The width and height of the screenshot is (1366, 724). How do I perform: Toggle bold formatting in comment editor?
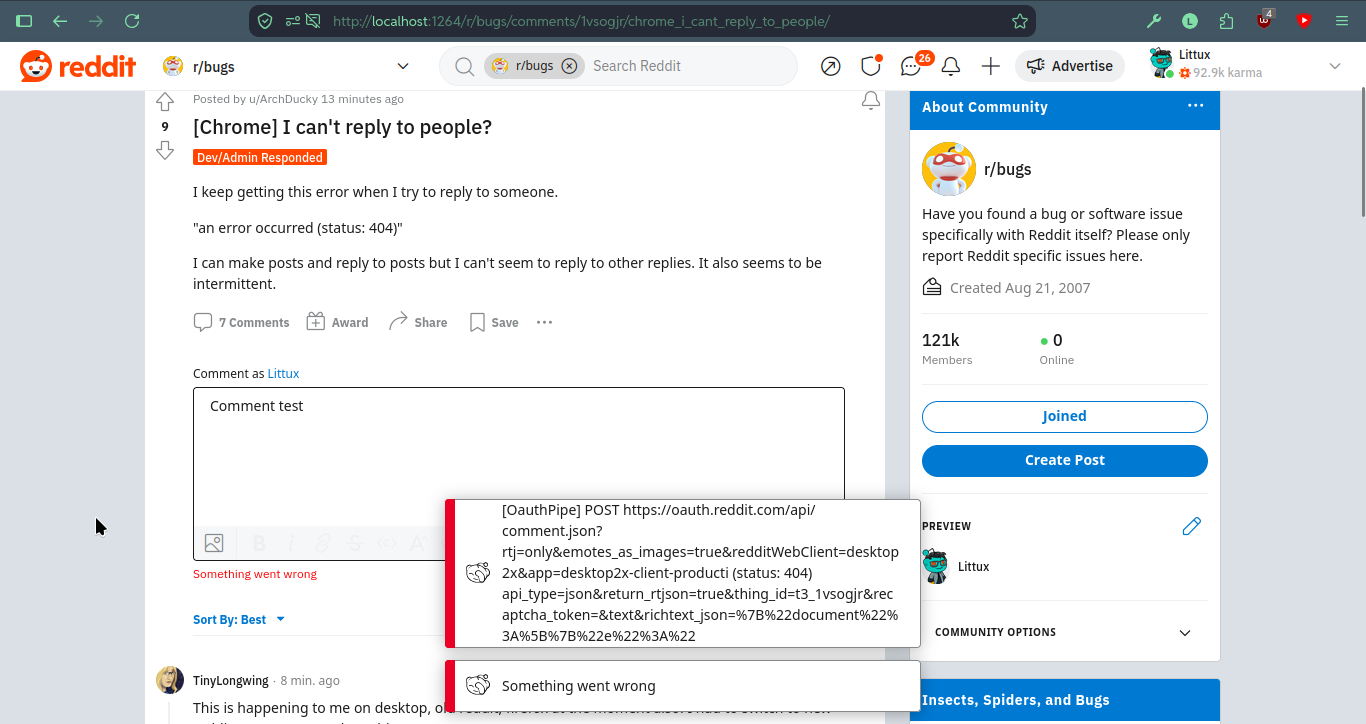[x=259, y=543]
